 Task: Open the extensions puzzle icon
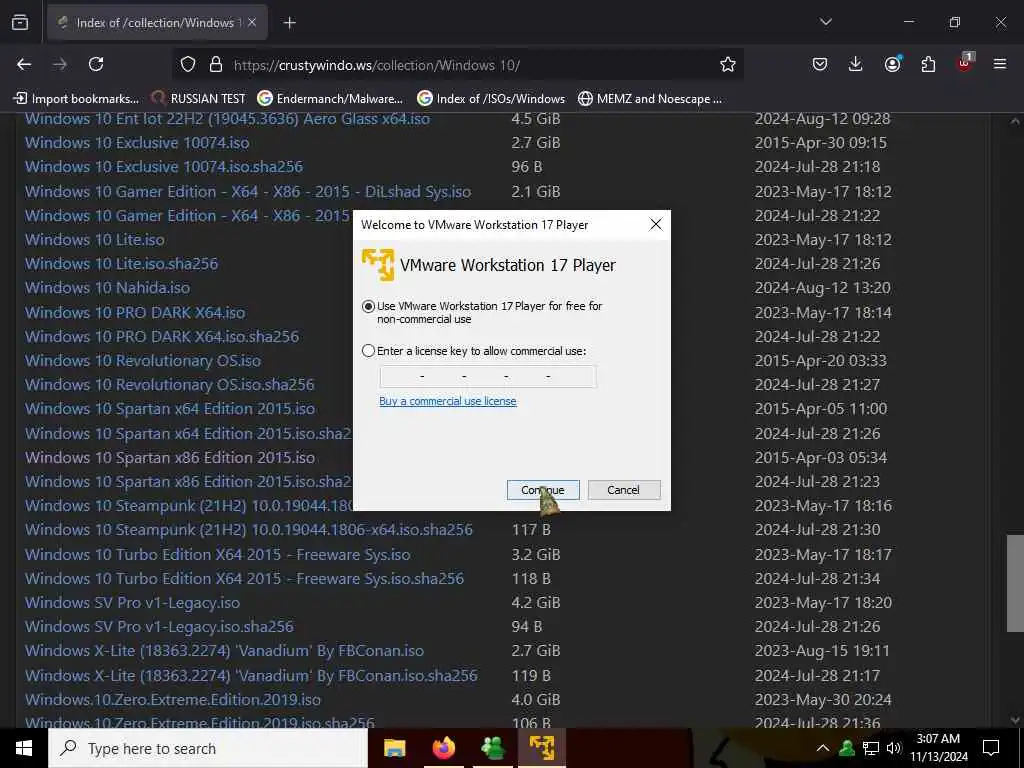click(x=928, y=64)
